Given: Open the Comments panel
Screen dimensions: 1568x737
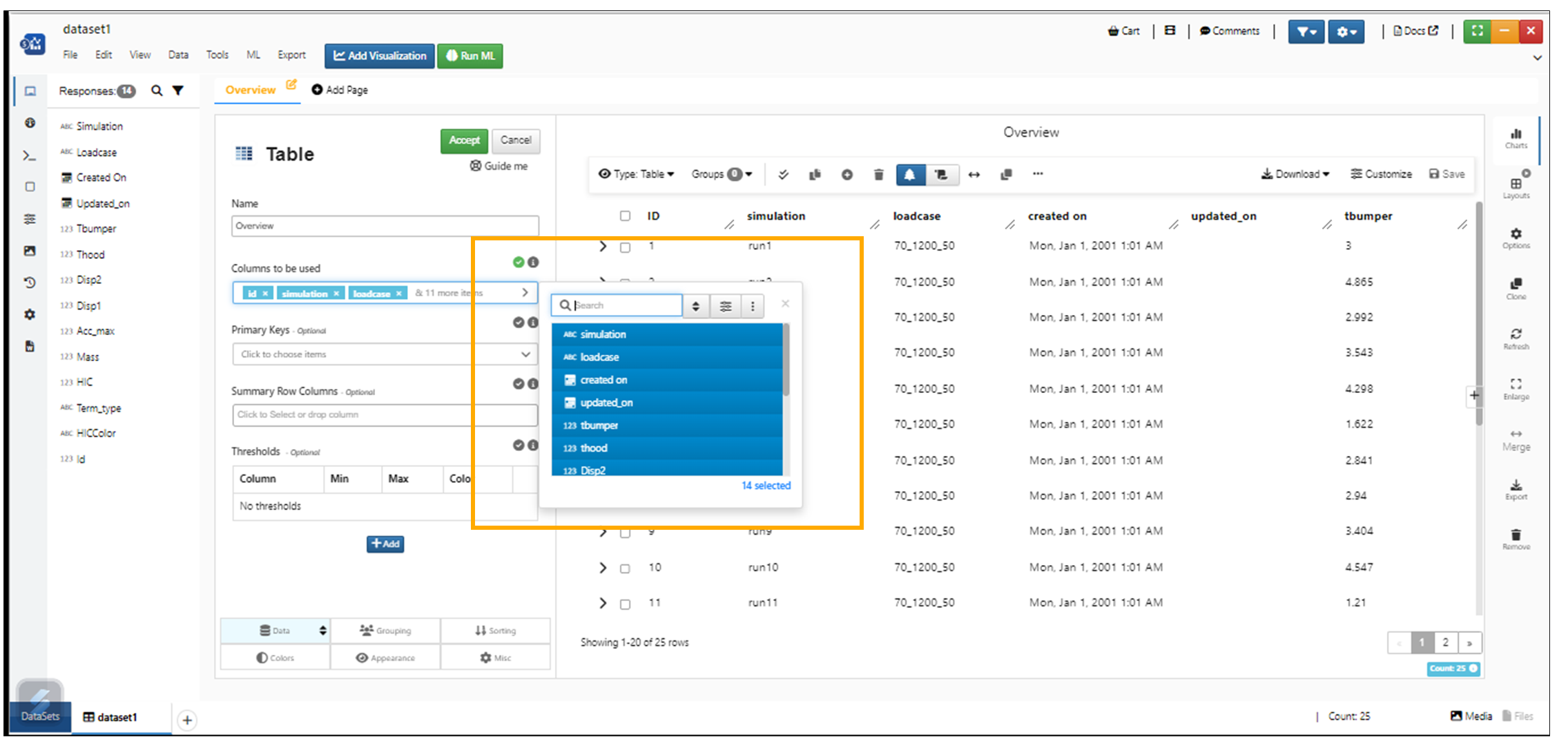Looking at the screenshot, I should pos(1229,31).
